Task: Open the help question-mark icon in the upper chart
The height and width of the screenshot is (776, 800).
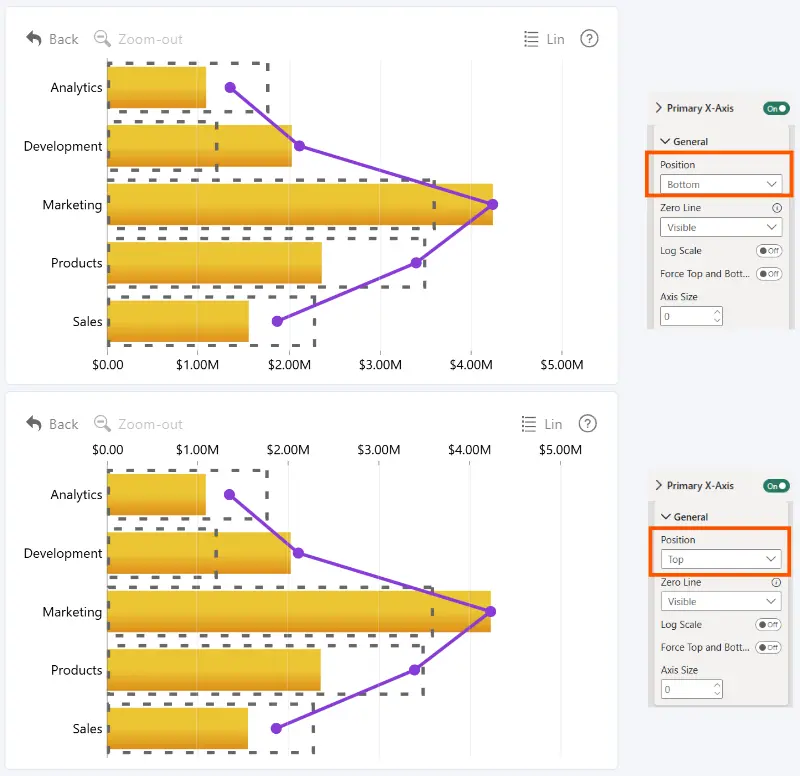Action: coord(589,38)
